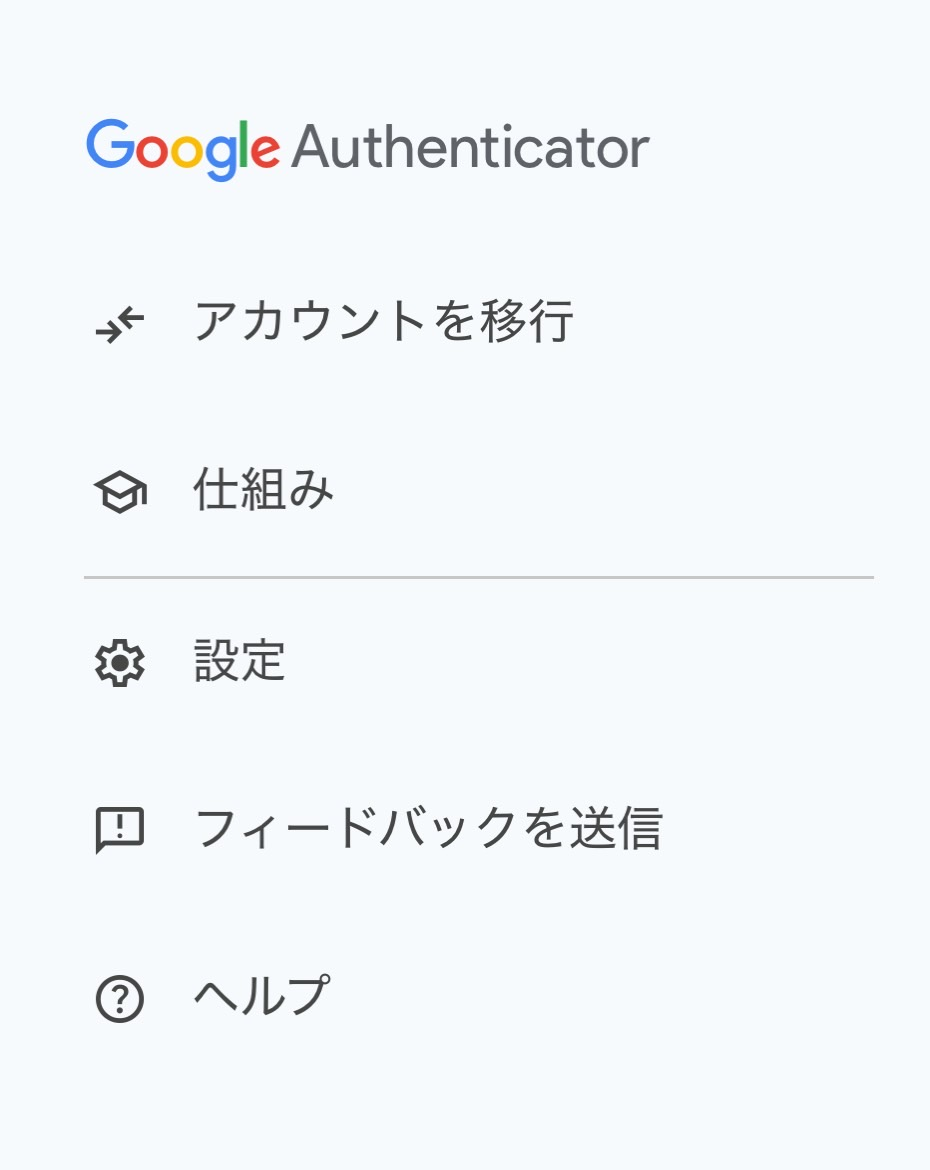Click the feedback speech bubble icon
The width and height of the screenshot is (930, 1170).
(x=120, y=830)
